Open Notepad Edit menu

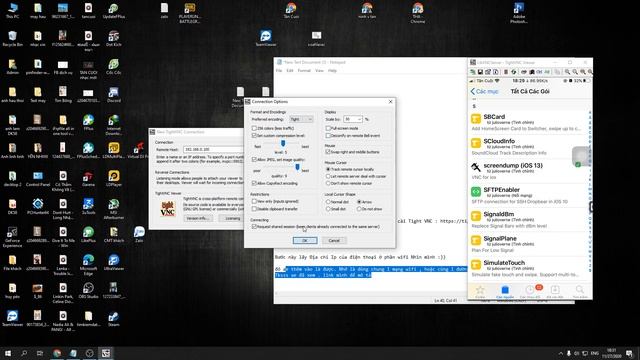[290, 71]
